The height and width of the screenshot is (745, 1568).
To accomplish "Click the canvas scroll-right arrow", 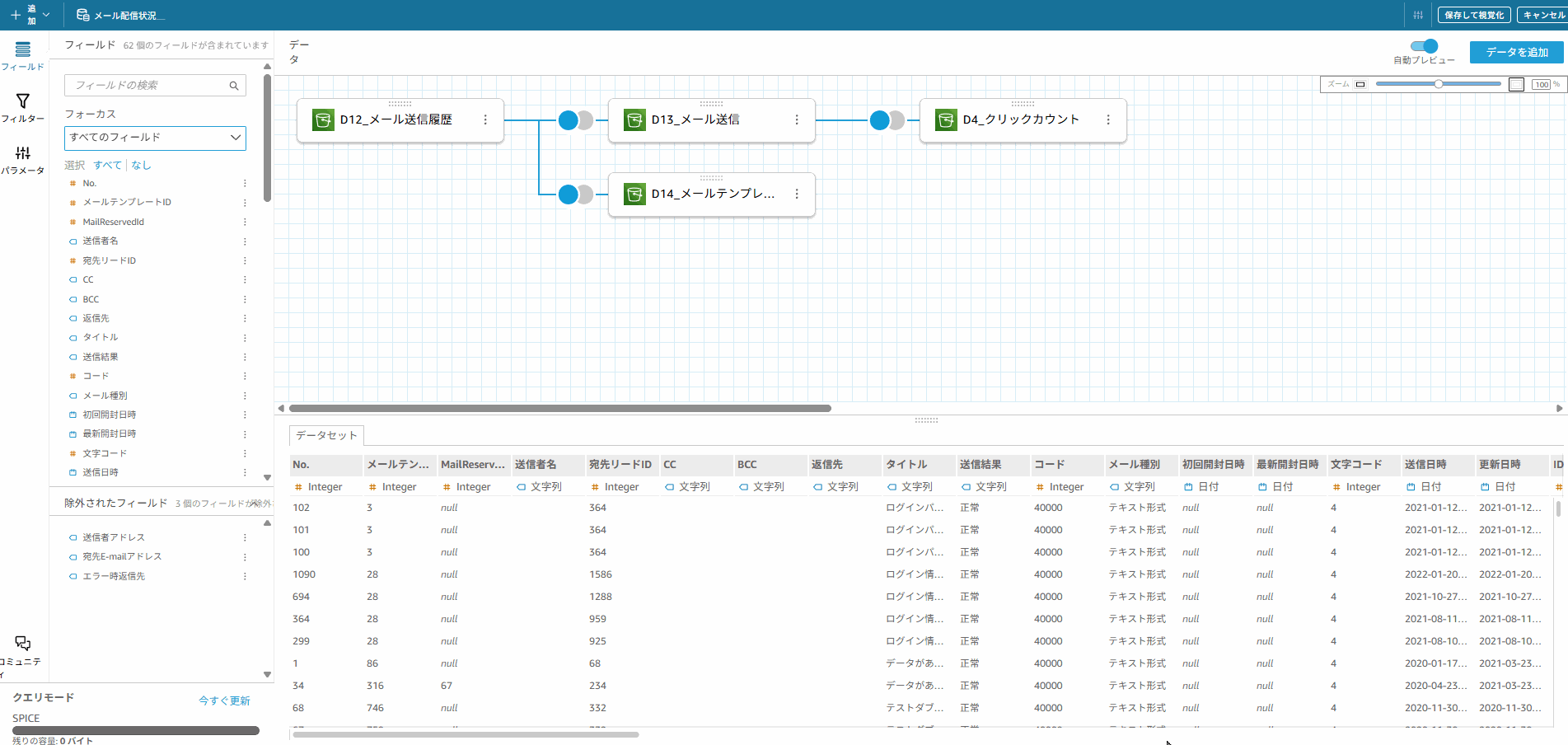I will click(1559, 408).
